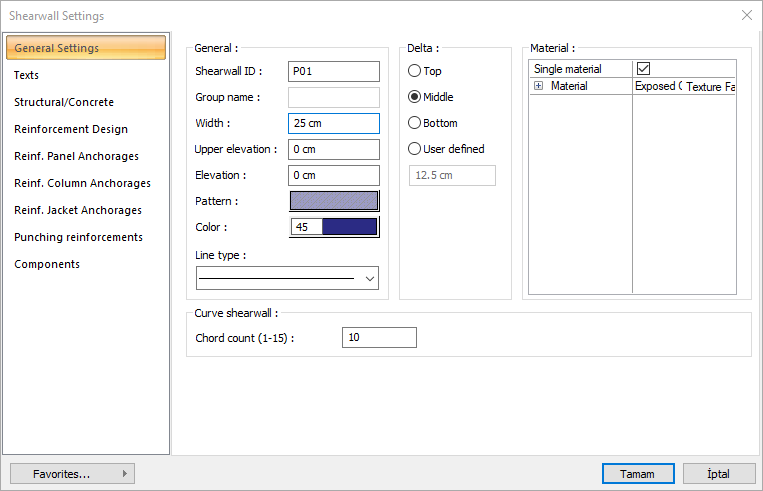Go to Reinforcement Design section
This screenshot has height=491, width=763.
[71, 129]
